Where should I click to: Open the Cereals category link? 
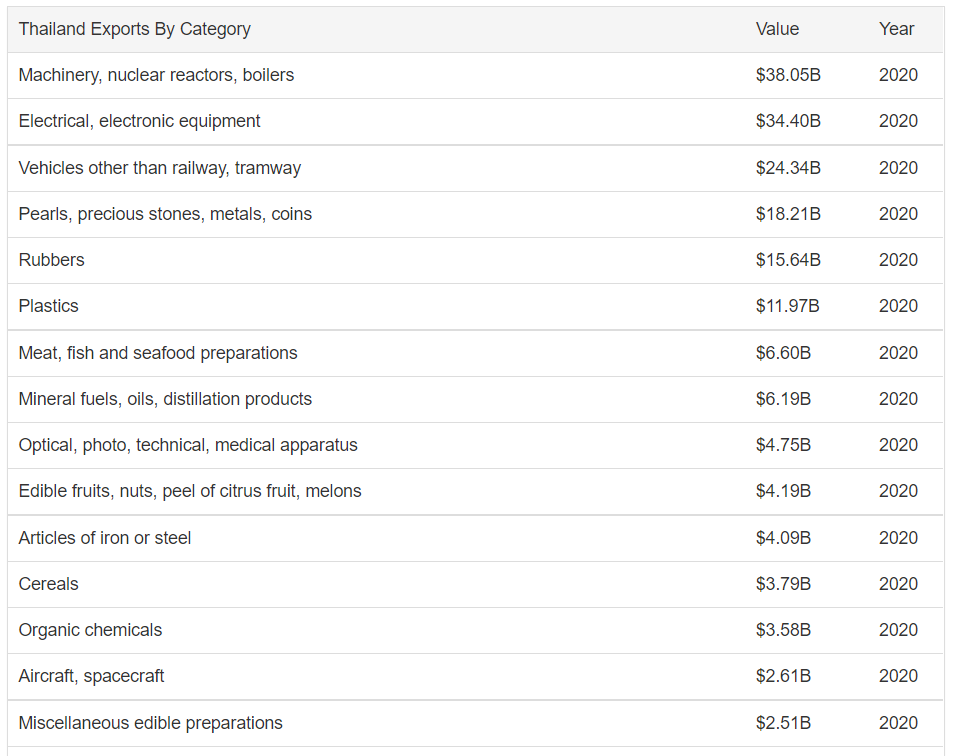coord(48,584)
